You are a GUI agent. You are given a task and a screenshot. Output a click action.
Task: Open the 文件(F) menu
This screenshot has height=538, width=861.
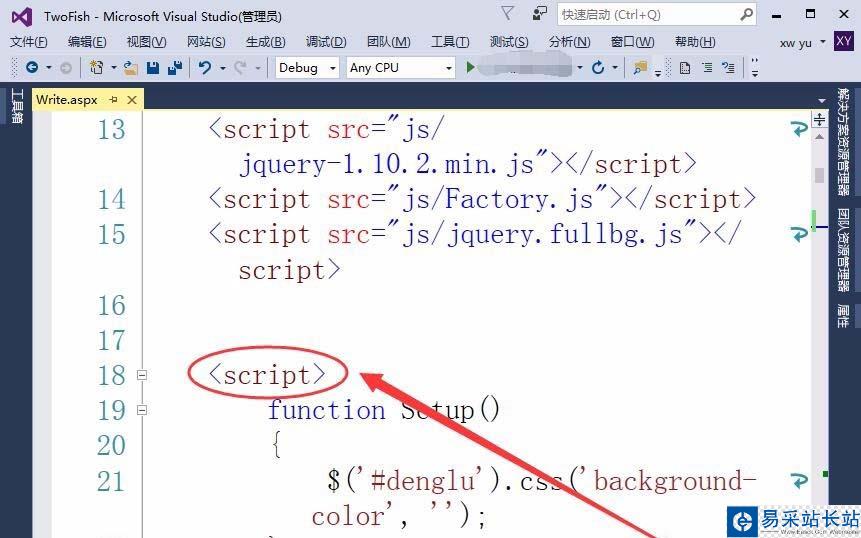tap(29, 42)
